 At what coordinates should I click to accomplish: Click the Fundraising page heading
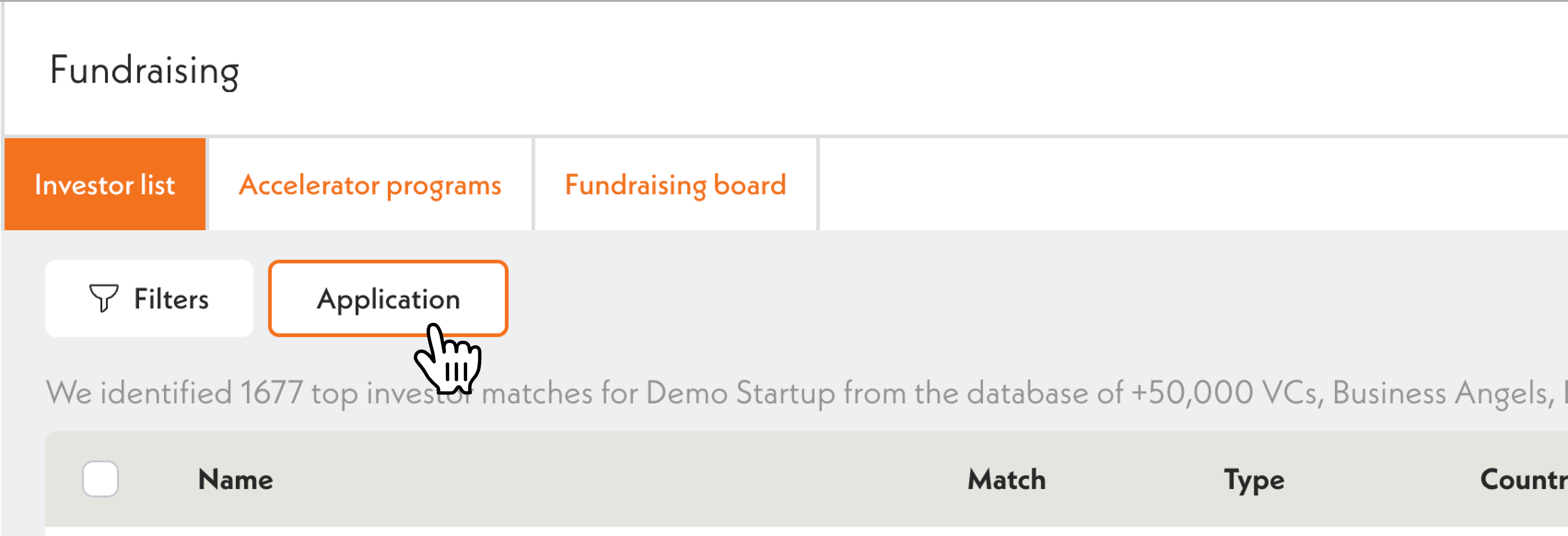[x=144, y=70]
